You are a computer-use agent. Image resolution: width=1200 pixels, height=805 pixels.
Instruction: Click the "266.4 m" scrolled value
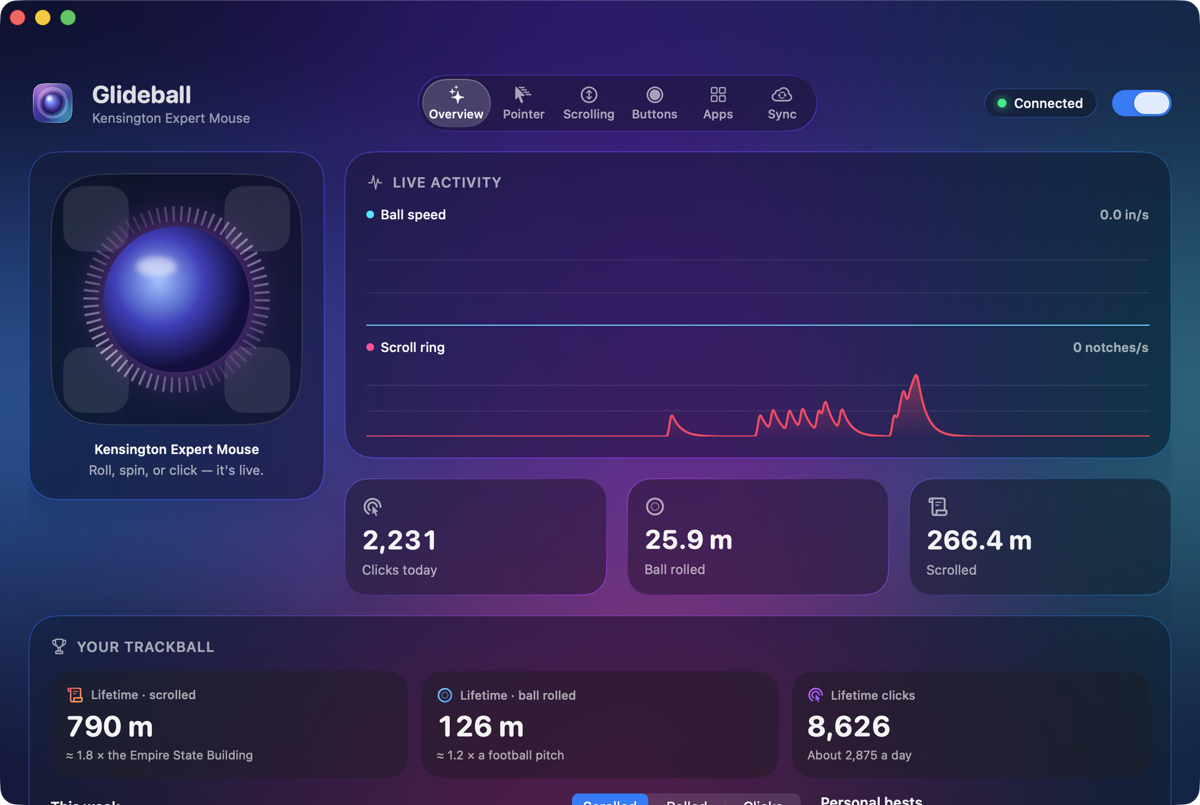(x=979, y=540)
